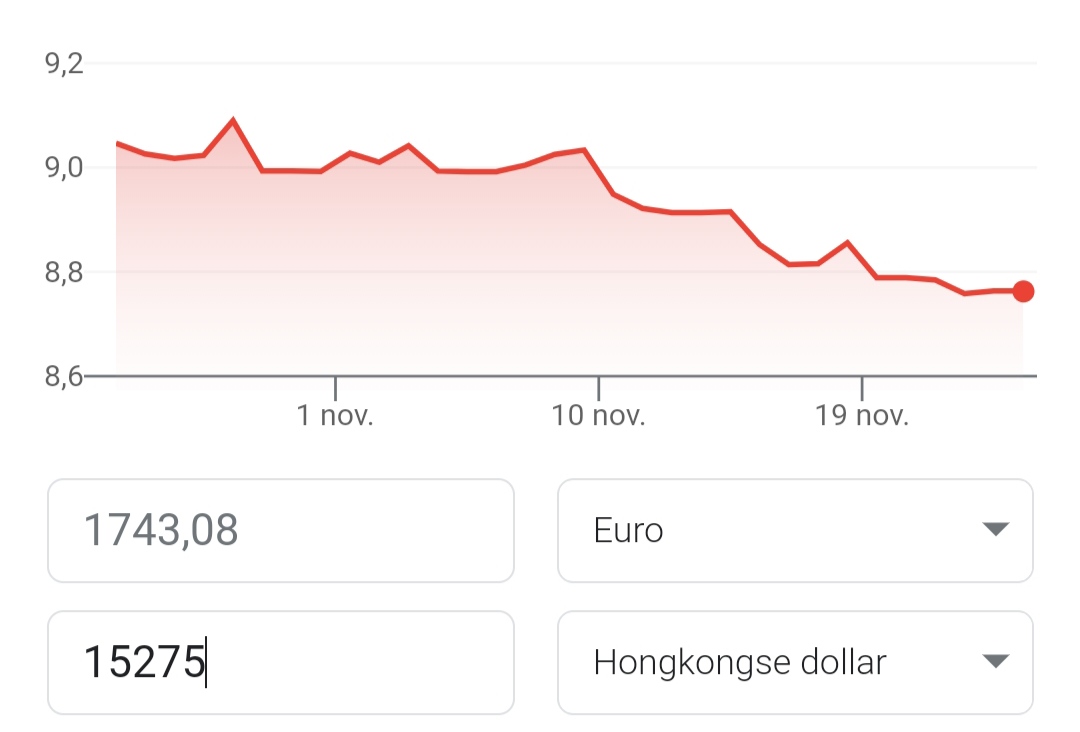Click the red endpoint dot on the chart
Viewport: 1080px width, 732px height.
click(x=1023, y=291)
